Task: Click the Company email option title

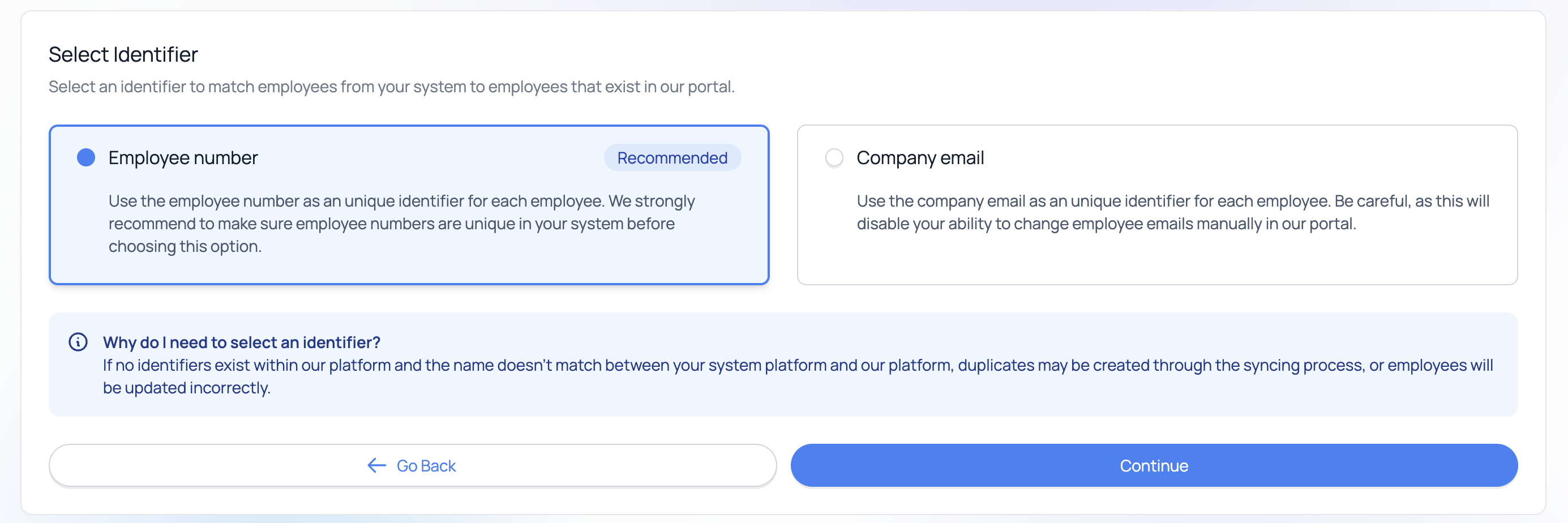Action: coord(920,158)
